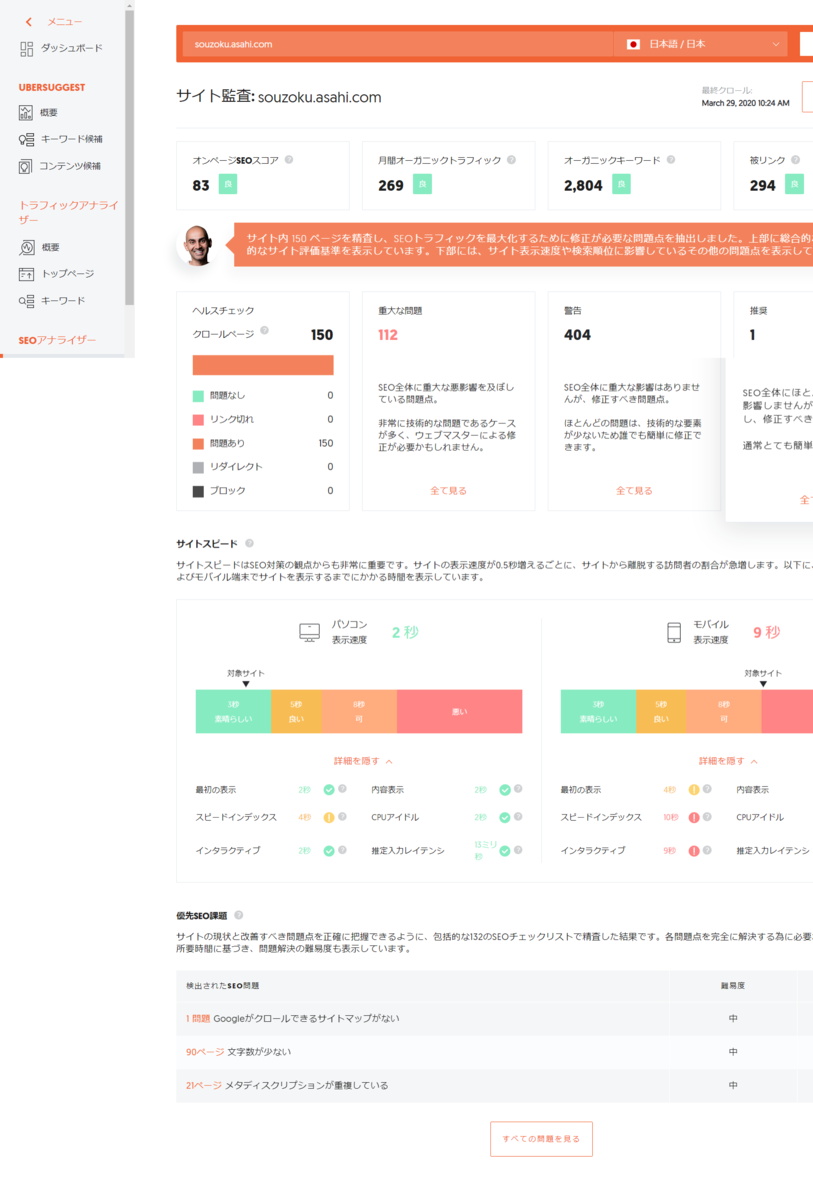
Task: Click the desktop monitor icon for パソコン
Action: click(310, 632)
